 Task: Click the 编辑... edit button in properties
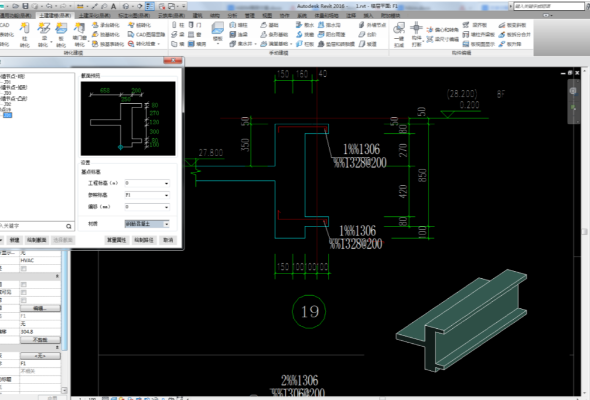coord(40,308)
